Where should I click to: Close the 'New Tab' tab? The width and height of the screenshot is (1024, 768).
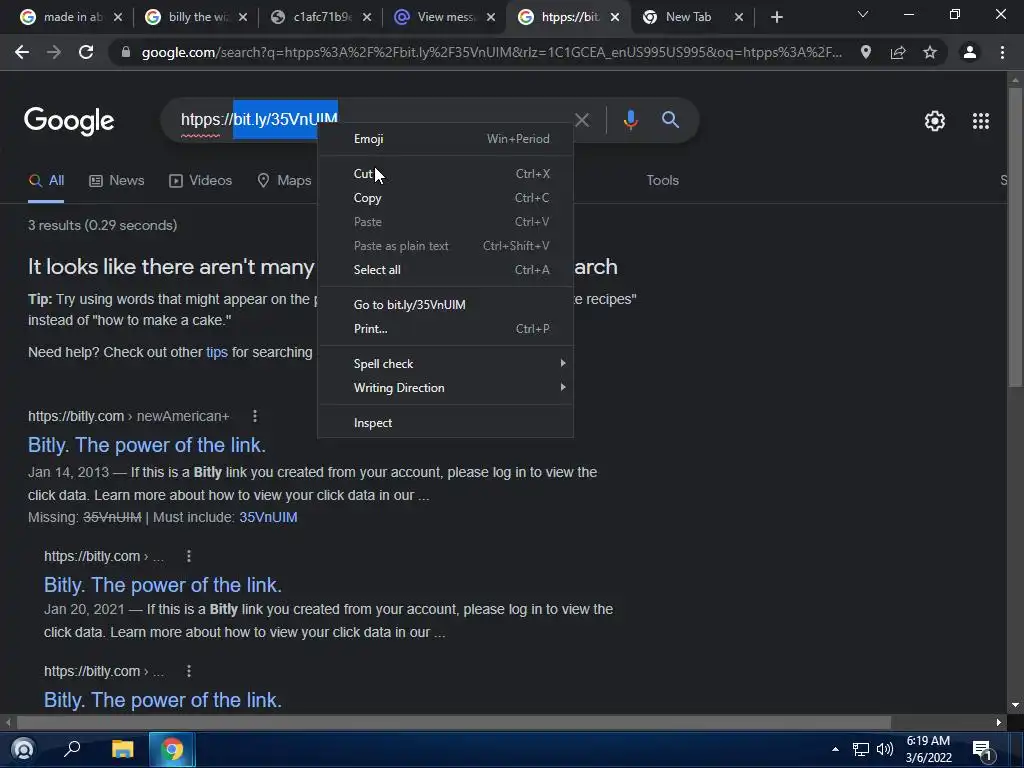(x=739, y=18)
